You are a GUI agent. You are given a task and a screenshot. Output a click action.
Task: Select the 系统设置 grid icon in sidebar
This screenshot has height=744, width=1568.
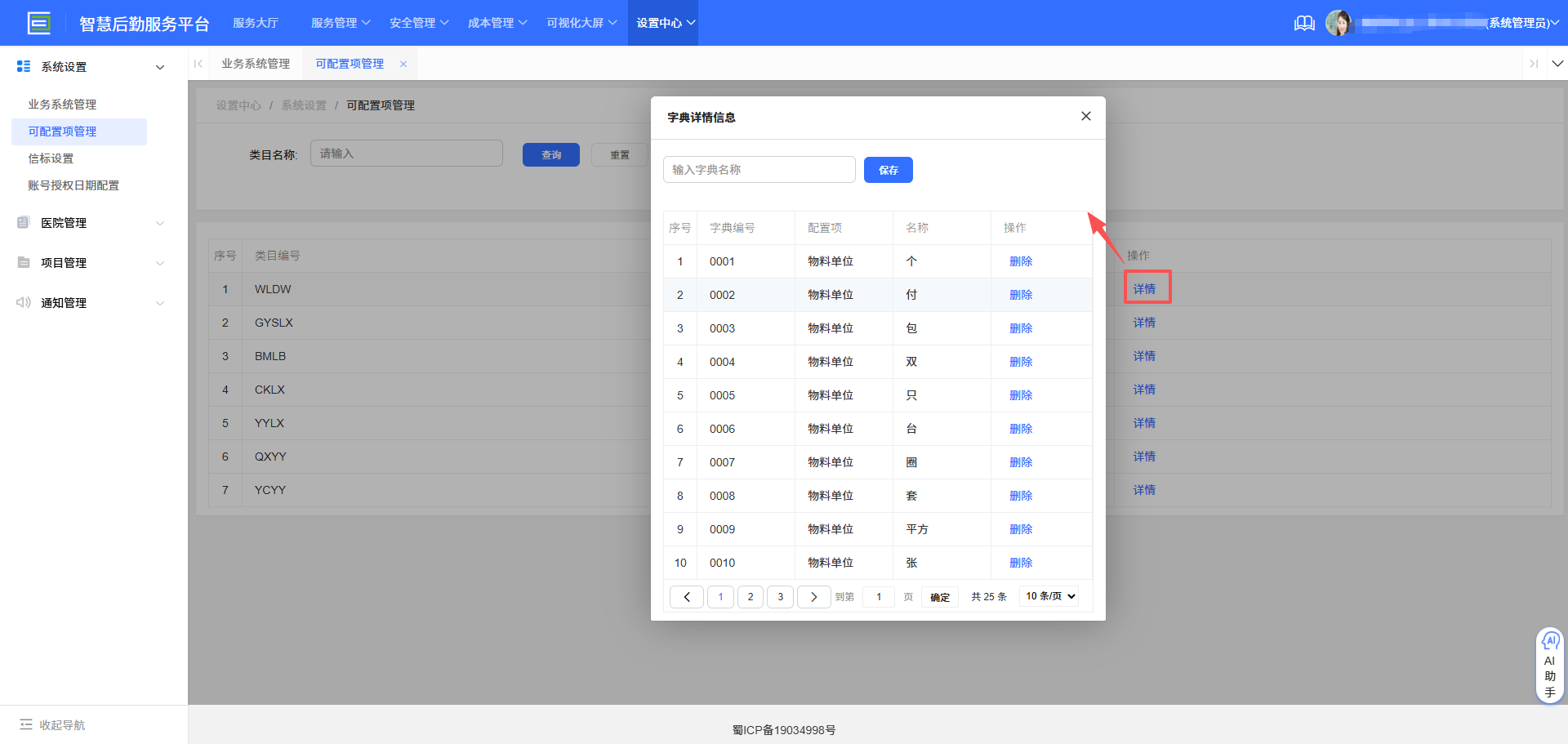24,66
